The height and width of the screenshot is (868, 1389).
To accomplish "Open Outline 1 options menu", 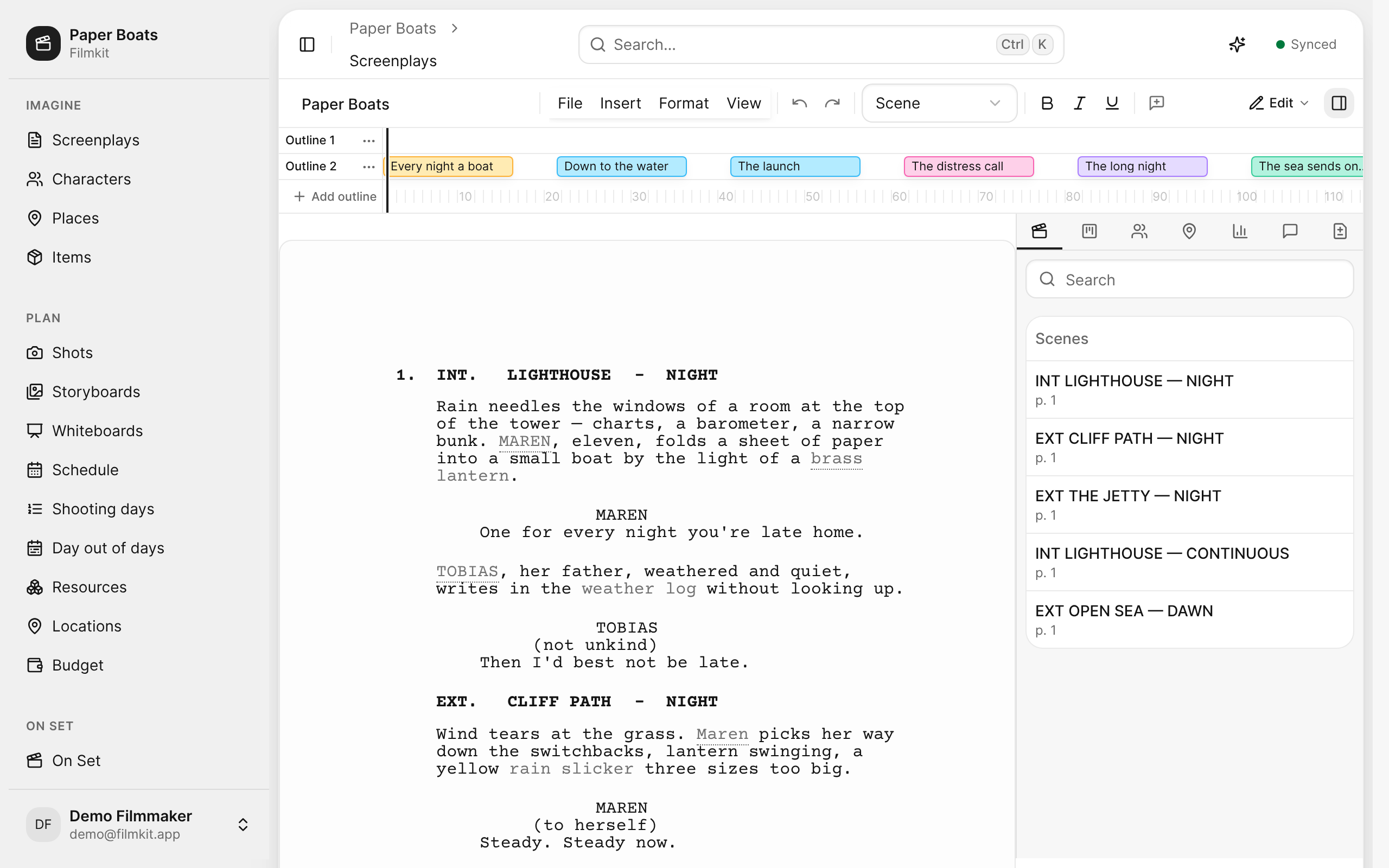I will pos(368,141).
